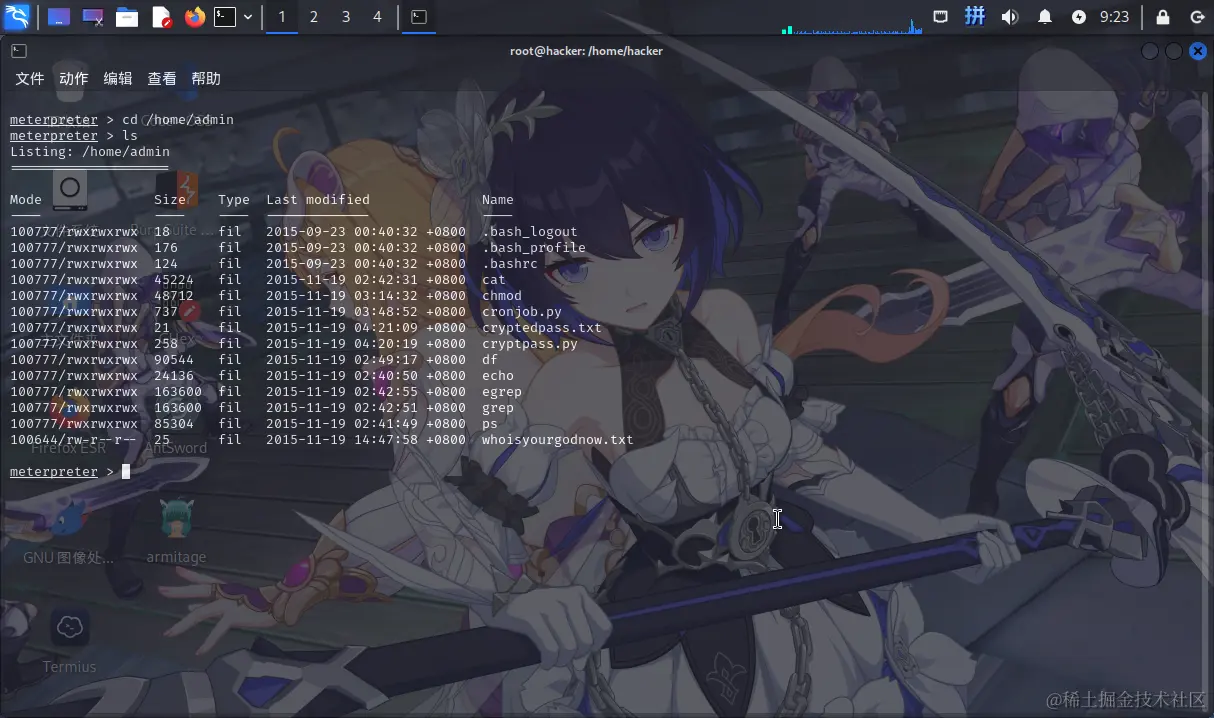Click the log out panel icon
This screenshot has width=1214, height=718.
[1197, 17]
